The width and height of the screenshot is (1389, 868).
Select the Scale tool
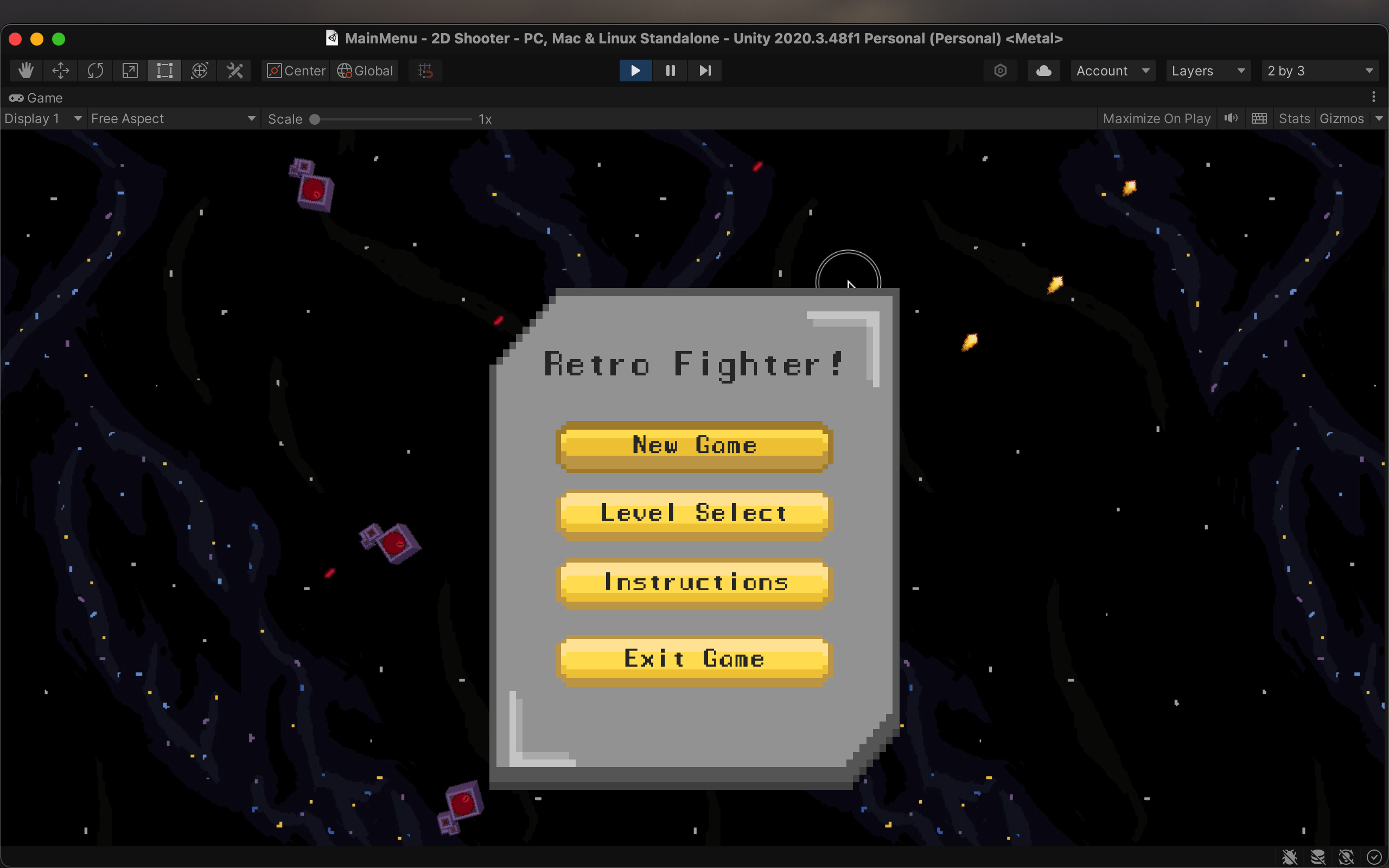click(130, 71)
